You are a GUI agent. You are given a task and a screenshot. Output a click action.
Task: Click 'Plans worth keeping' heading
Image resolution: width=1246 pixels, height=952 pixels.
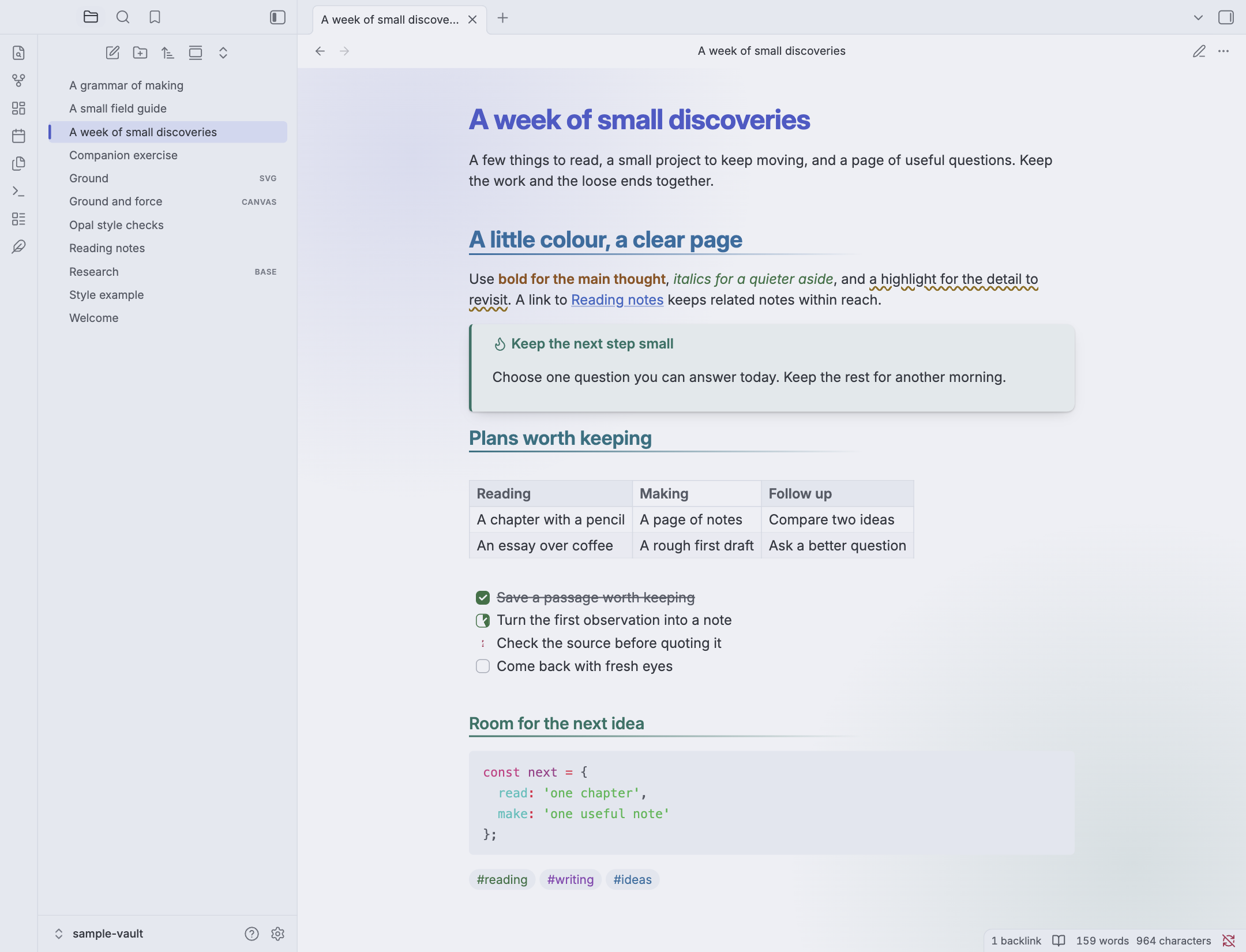point(560,438)
